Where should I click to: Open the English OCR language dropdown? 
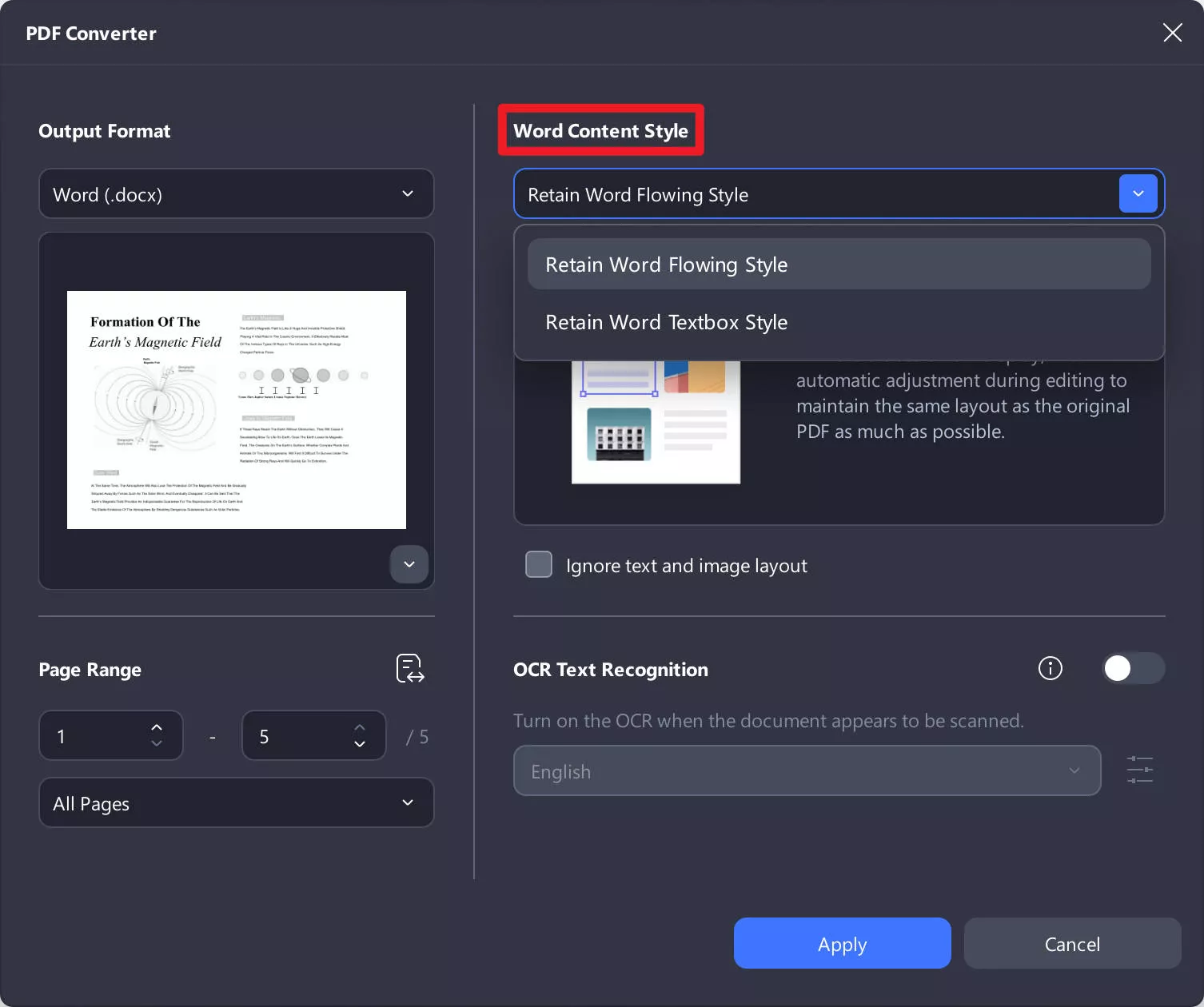pyautogui.click(x=807, y=770)
